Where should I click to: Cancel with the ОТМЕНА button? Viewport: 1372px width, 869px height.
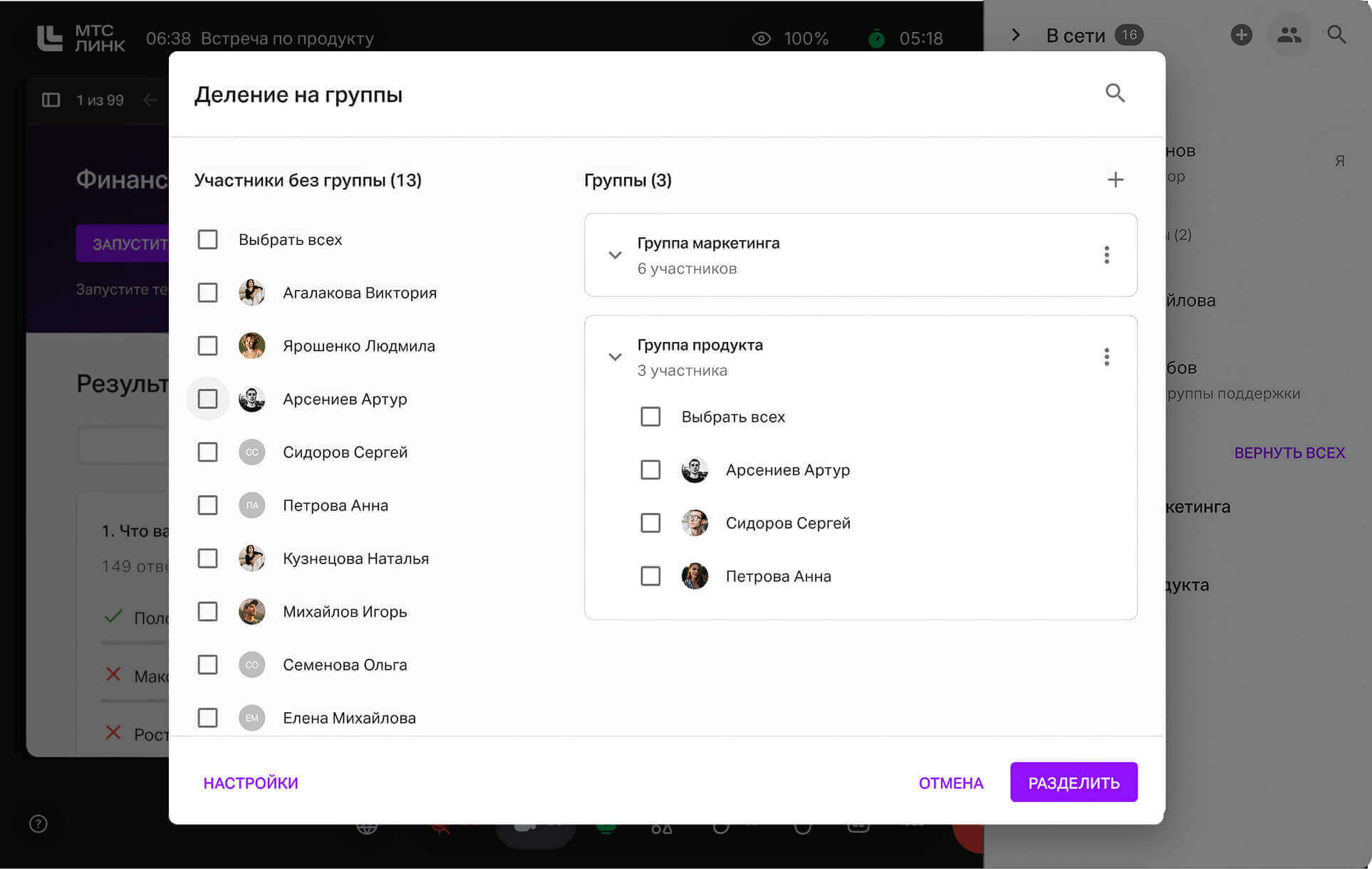tap(951, 784)
